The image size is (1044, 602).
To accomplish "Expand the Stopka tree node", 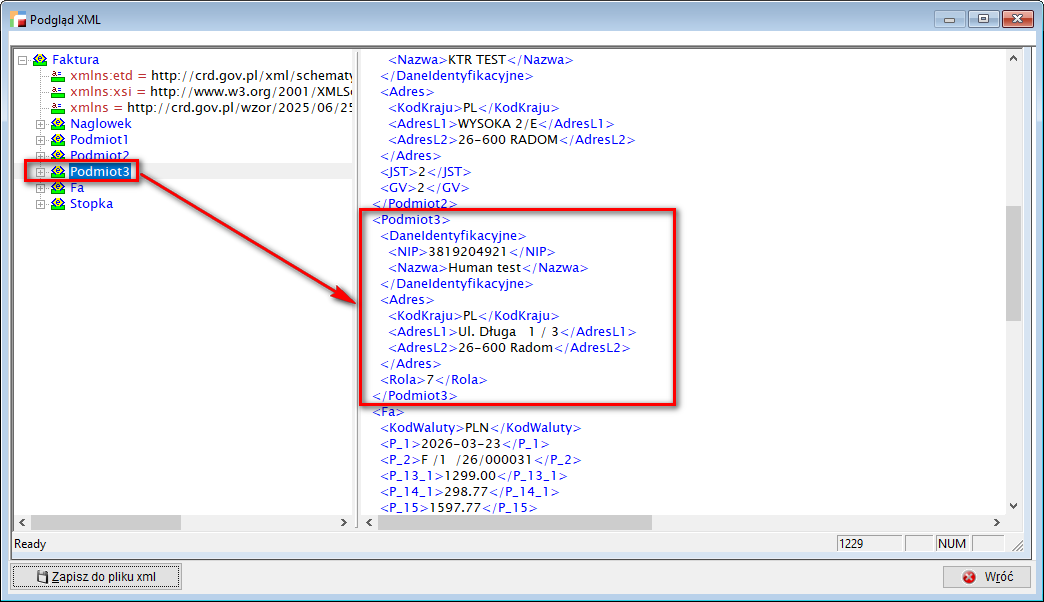I will tap(41, 204).
